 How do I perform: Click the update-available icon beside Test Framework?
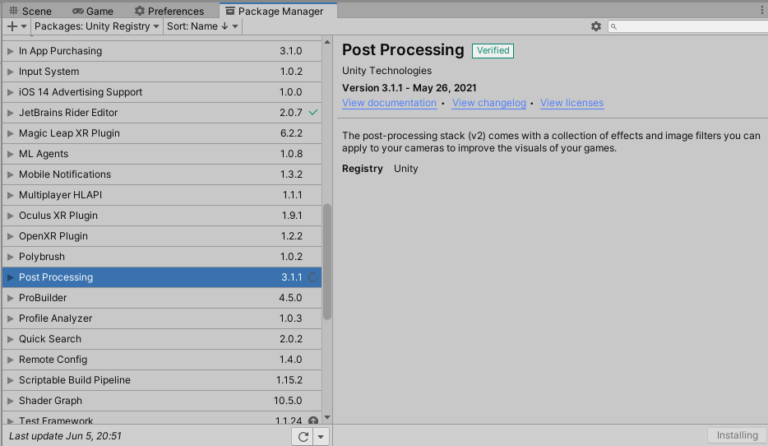313,421
